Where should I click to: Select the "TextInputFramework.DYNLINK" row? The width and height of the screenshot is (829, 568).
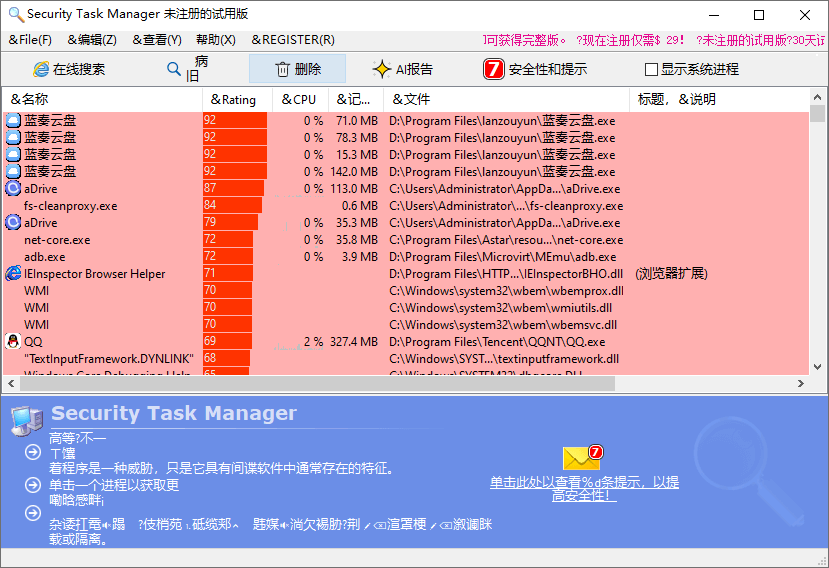point(406,359)
